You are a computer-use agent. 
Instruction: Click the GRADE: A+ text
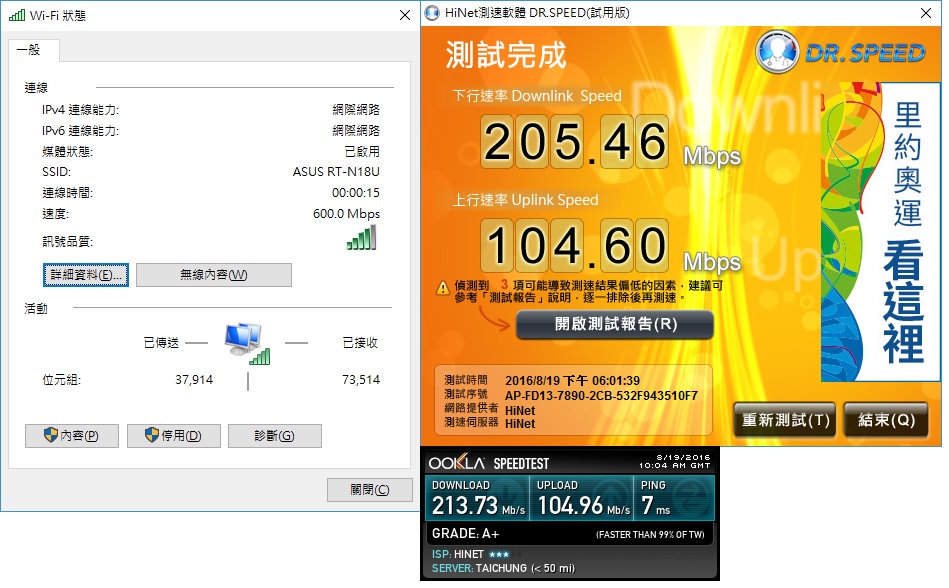point(465,534)
